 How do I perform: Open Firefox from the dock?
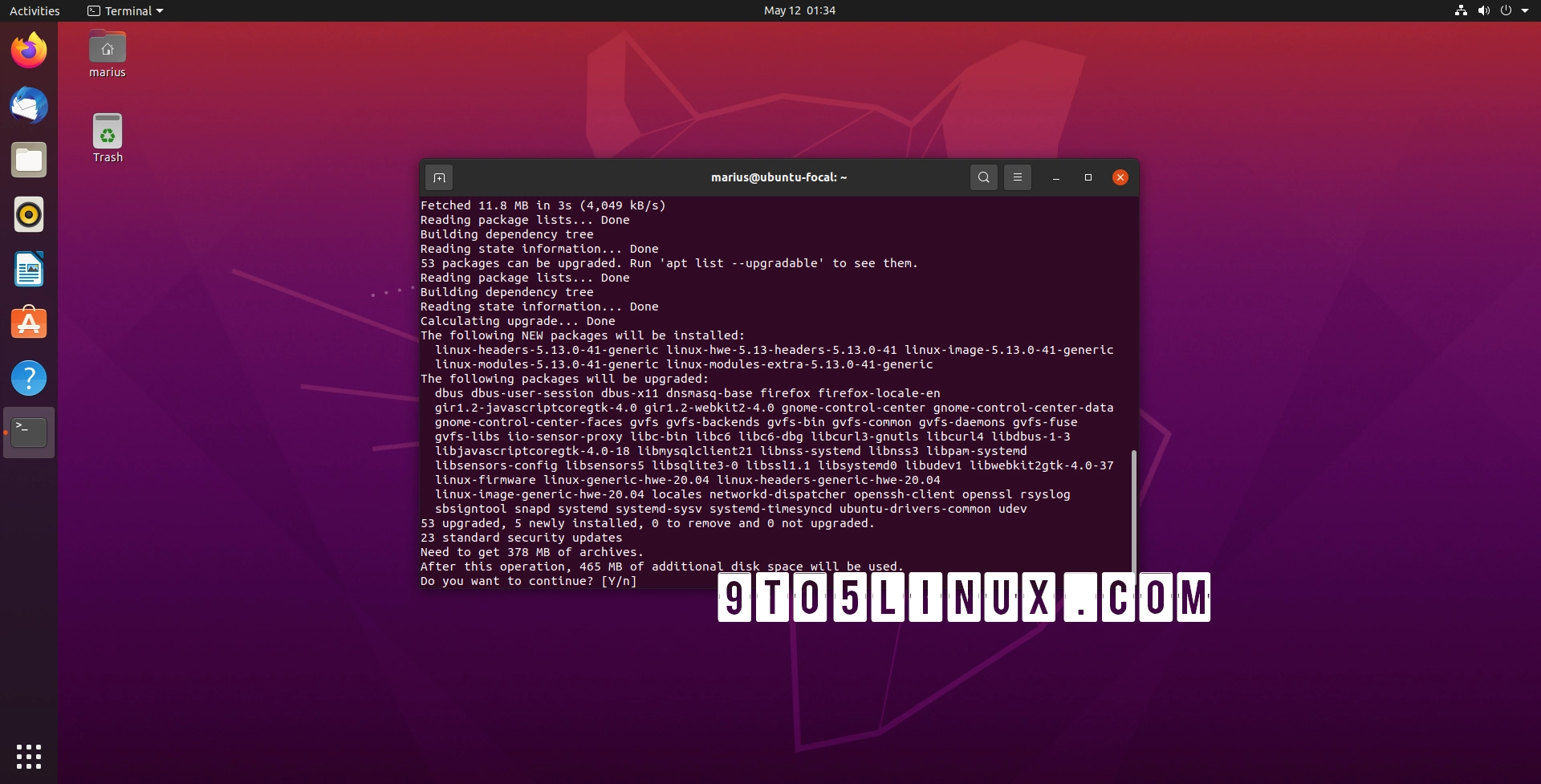(x=29, y=50)
